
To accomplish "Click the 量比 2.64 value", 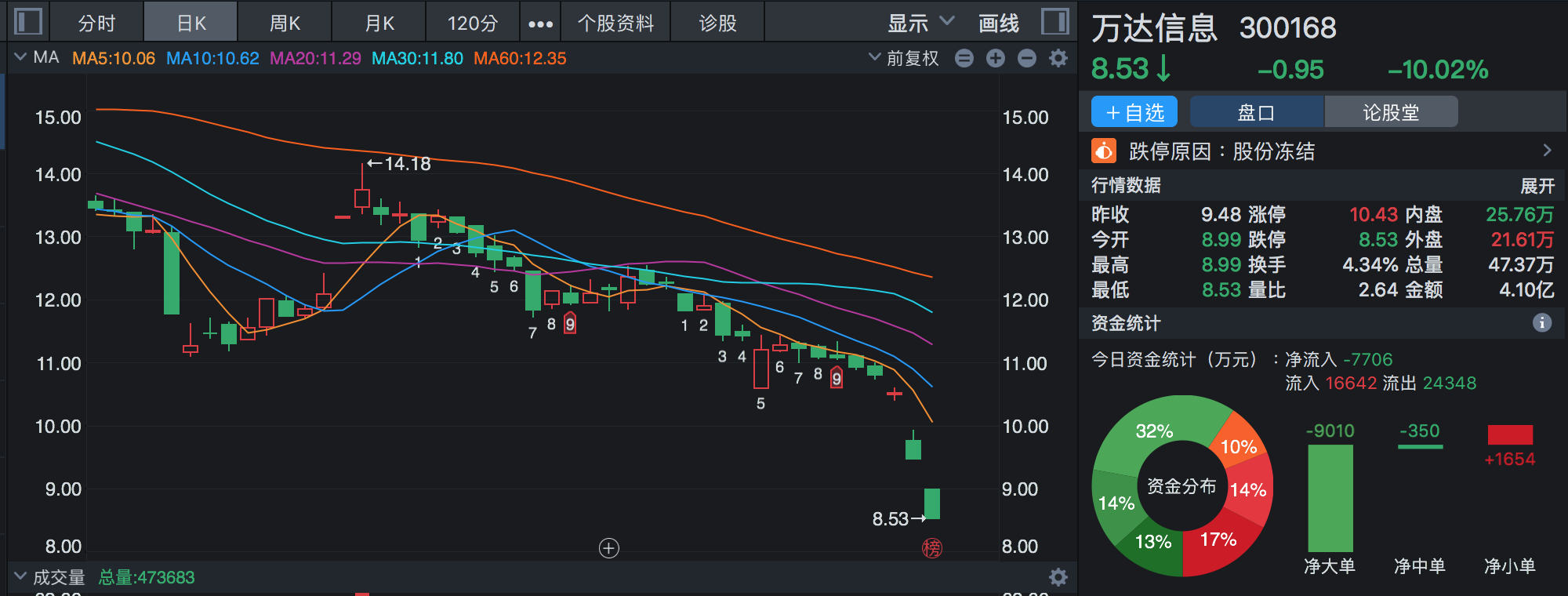I will (1378, 290).
